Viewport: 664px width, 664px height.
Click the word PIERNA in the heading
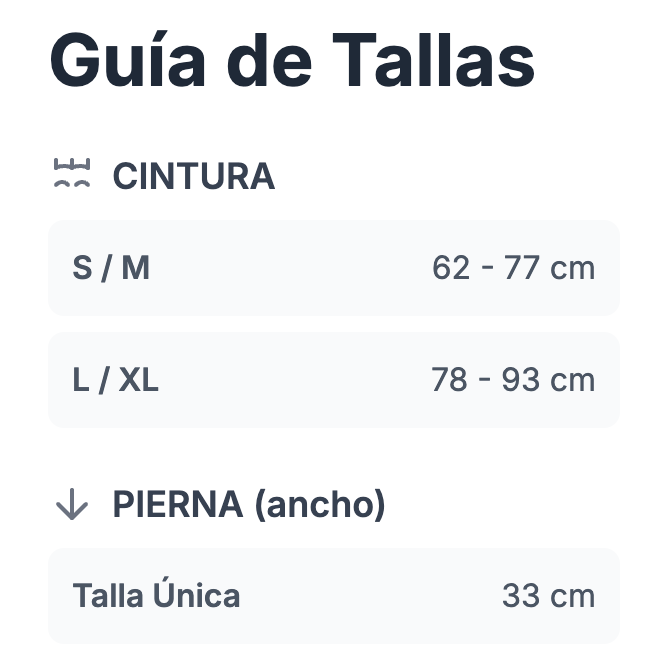[x=177, y=505]
